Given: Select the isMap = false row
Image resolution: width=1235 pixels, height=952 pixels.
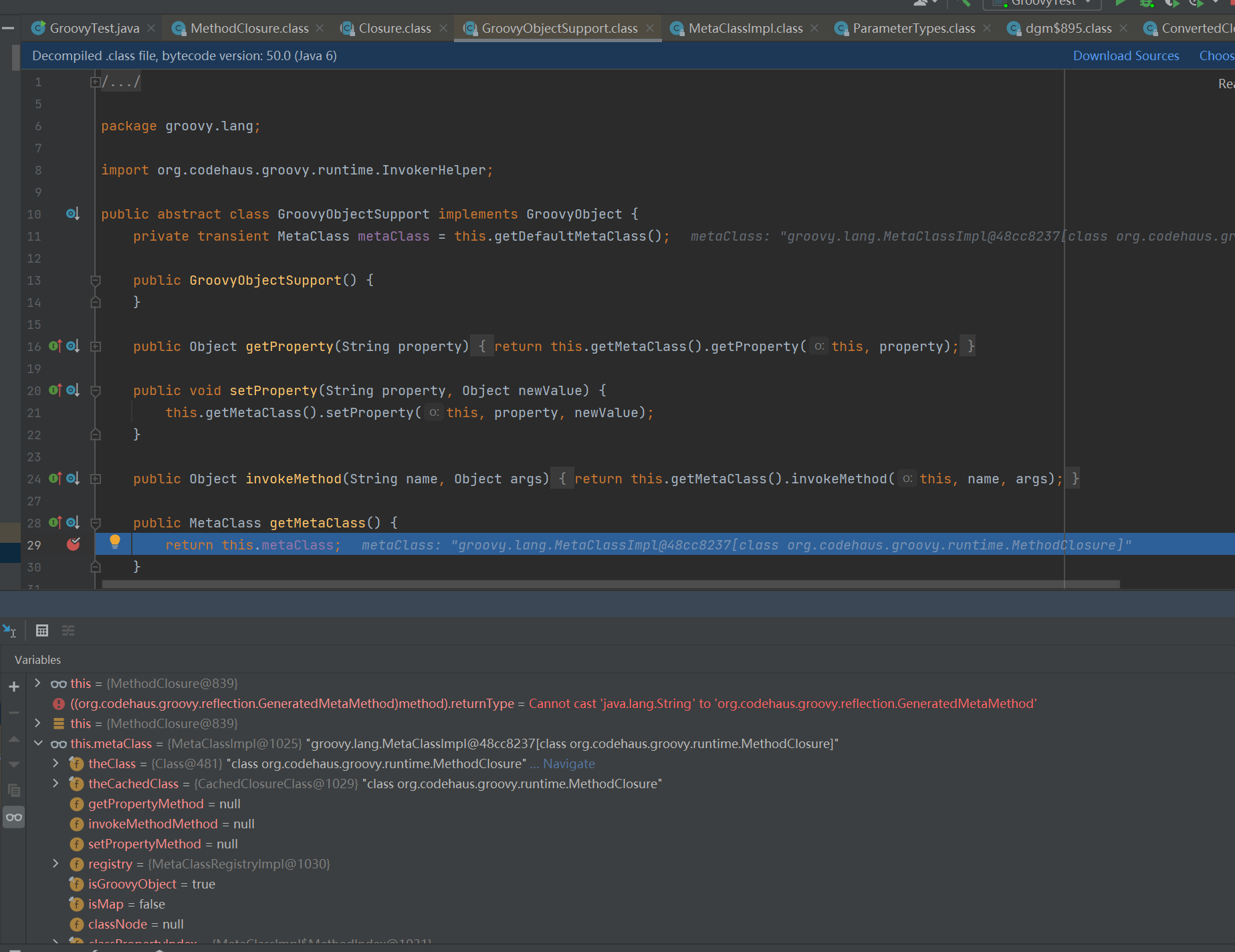Looking at the screenshot, I should coord(630,904).
